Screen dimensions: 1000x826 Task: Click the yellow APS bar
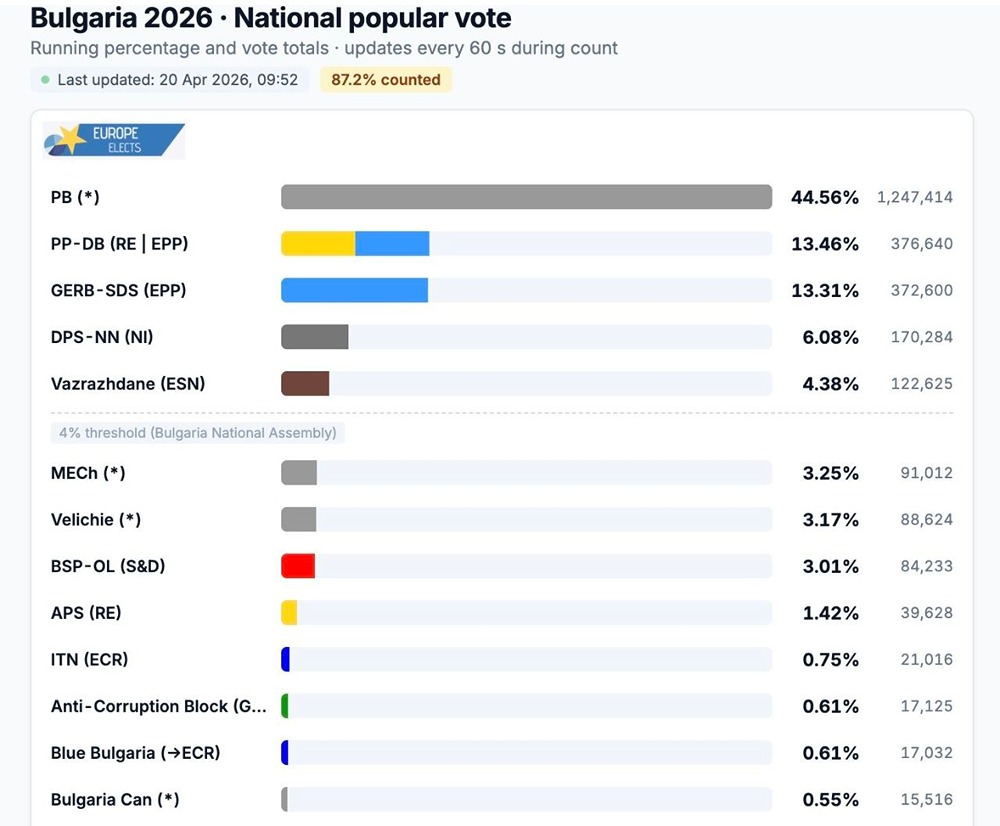click(289, 613)
